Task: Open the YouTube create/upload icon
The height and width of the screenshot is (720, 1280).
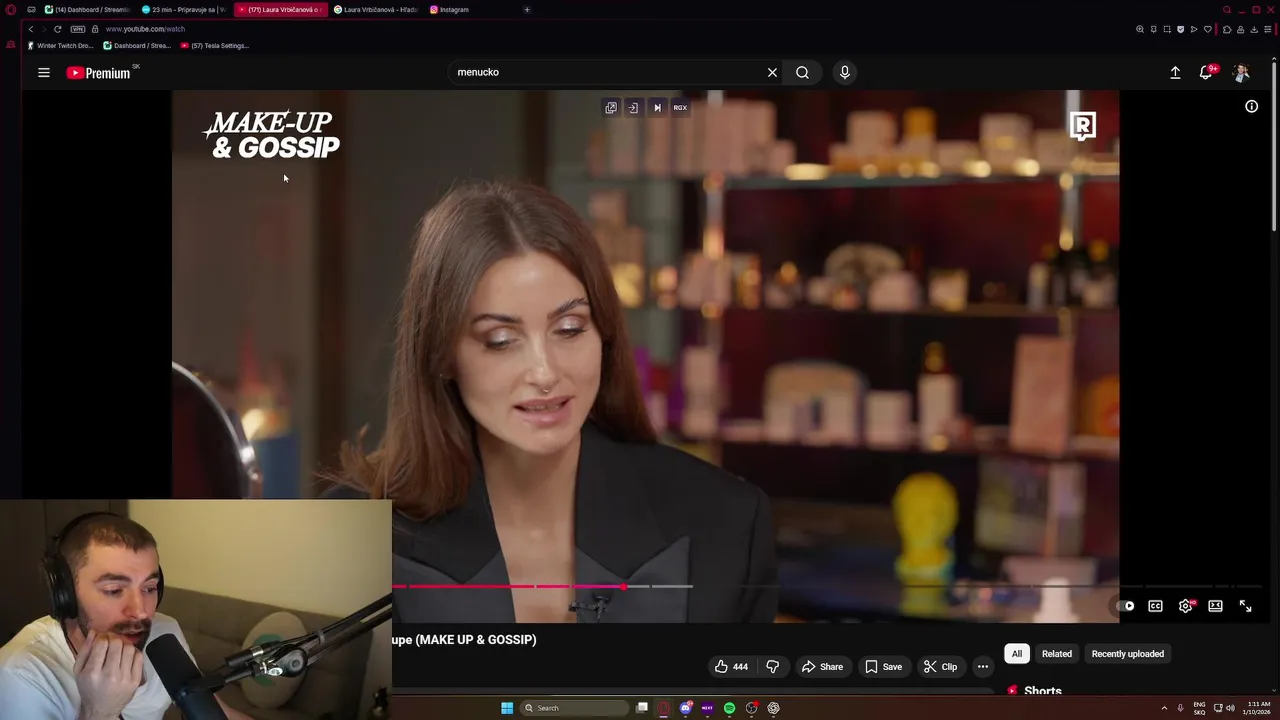Action: click(x=1176, y=72)
